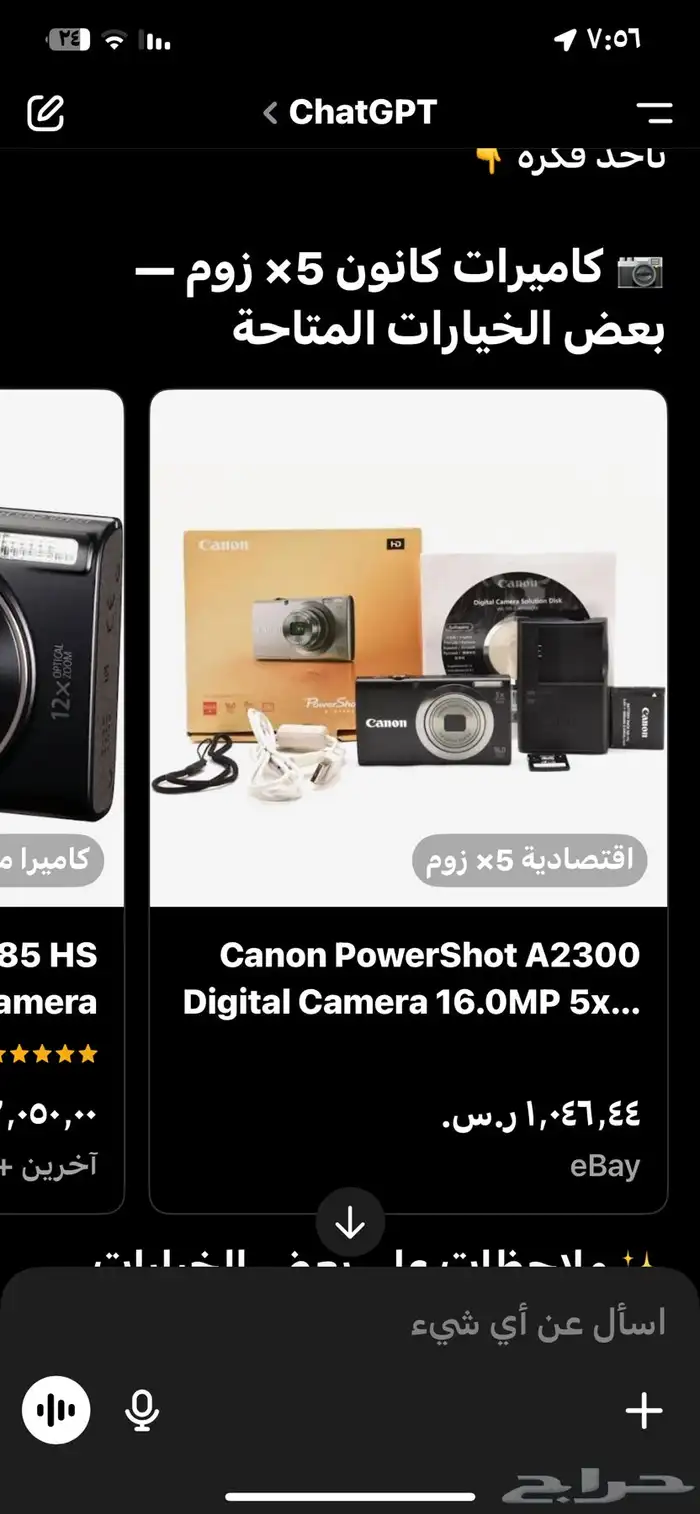This screenshot has height=1514, width=700.
Task: Open the black 12x optical zoom camera image
Action: [61, 648]
